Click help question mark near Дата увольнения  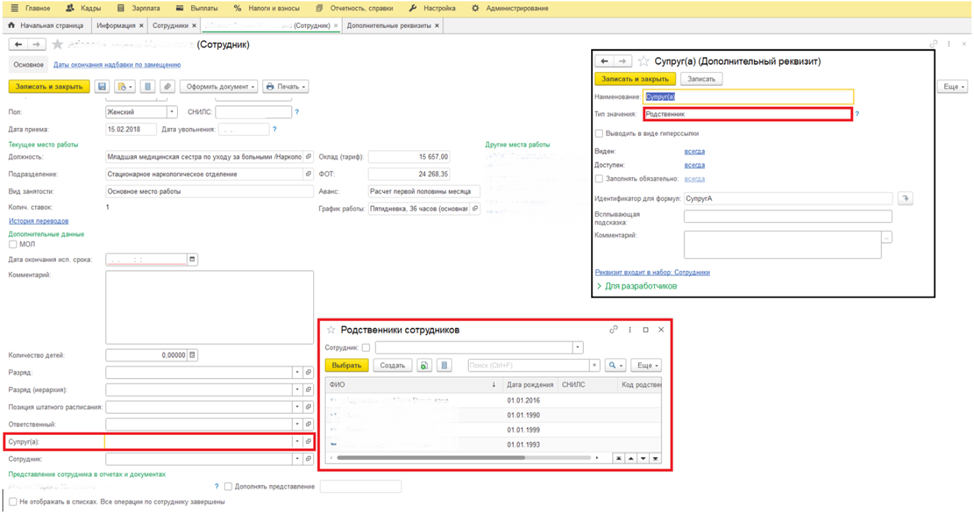(x=274, y=129)
